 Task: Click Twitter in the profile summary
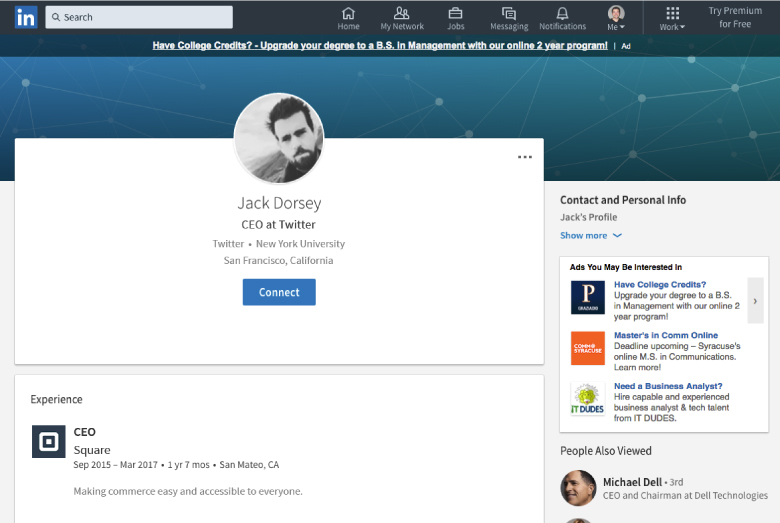tap(228, 244)
